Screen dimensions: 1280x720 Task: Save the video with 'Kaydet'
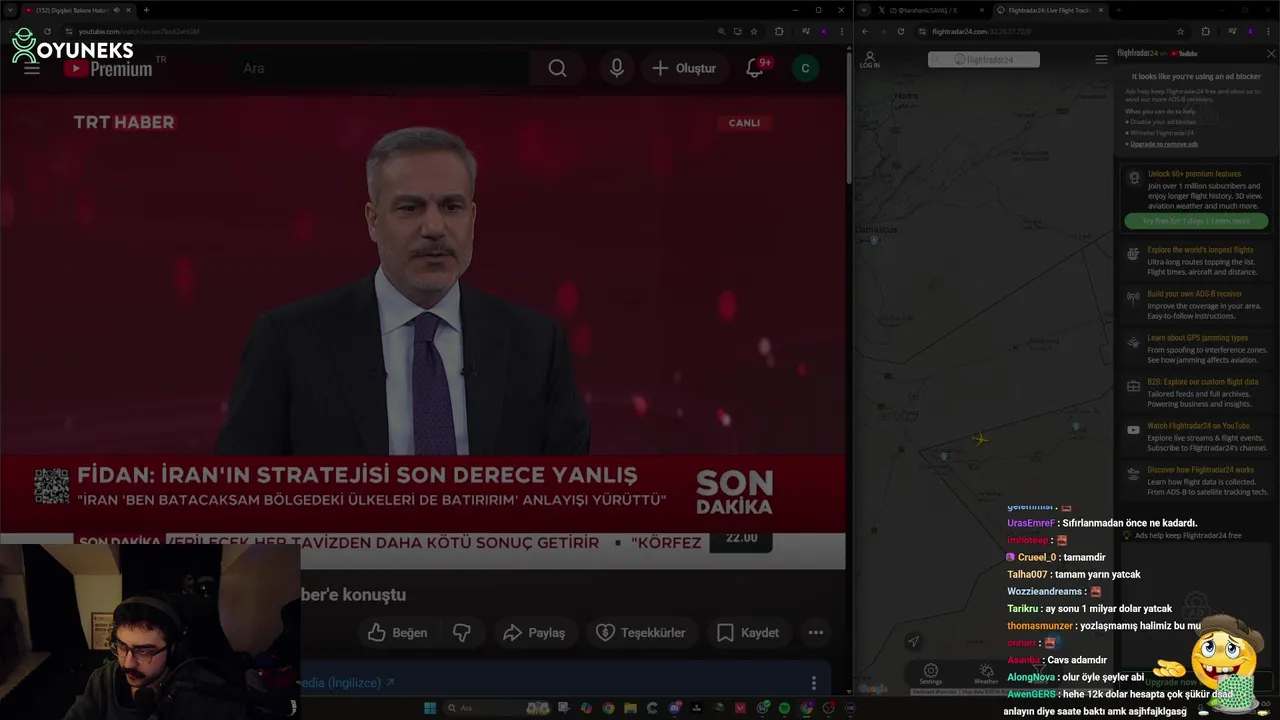[748, 632]
